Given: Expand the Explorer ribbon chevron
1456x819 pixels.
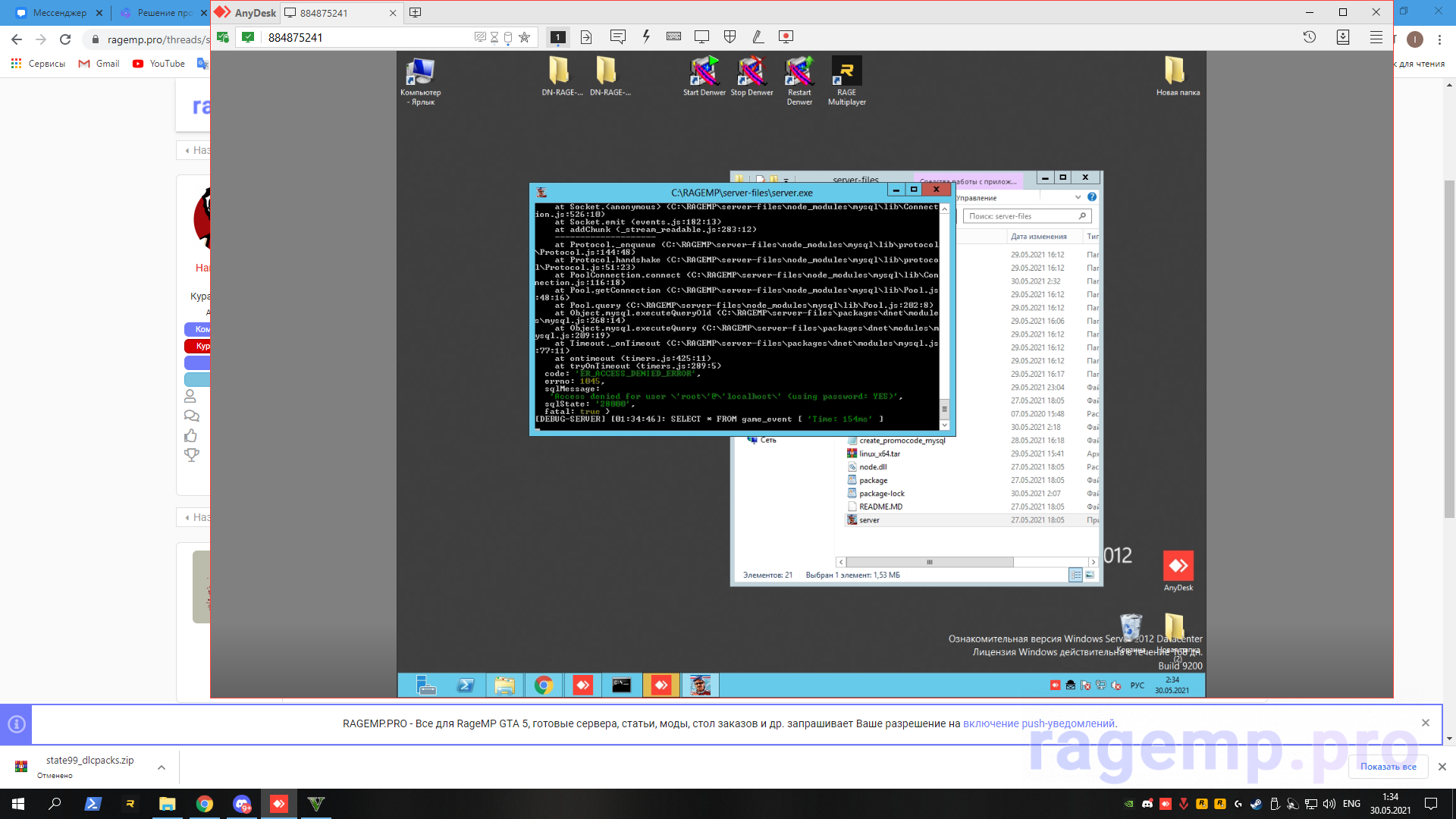Looking at the screenshot, I should (x=1078, y=197).
